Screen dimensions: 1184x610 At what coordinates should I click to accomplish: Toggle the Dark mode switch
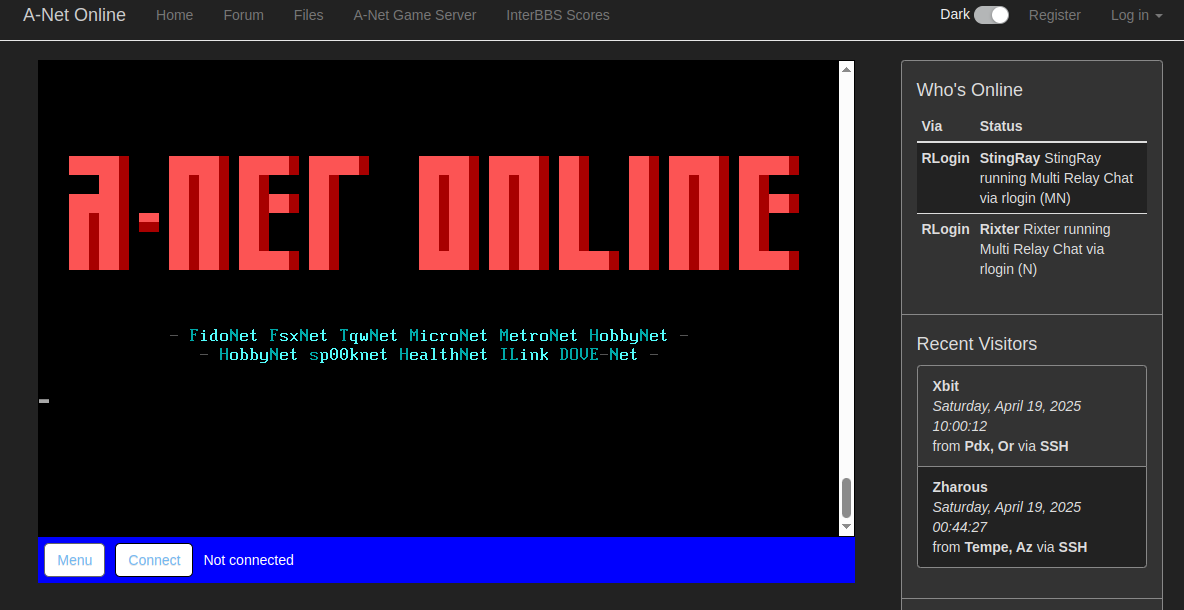(x=991, y=15)
